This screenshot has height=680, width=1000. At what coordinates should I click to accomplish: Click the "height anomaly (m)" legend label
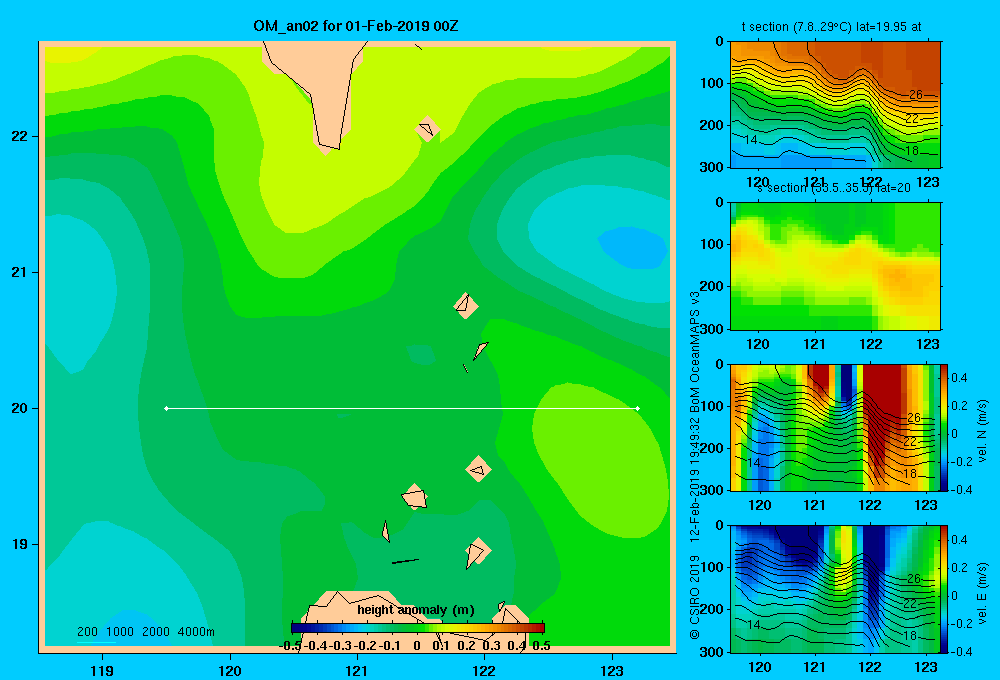pos(416,610)
